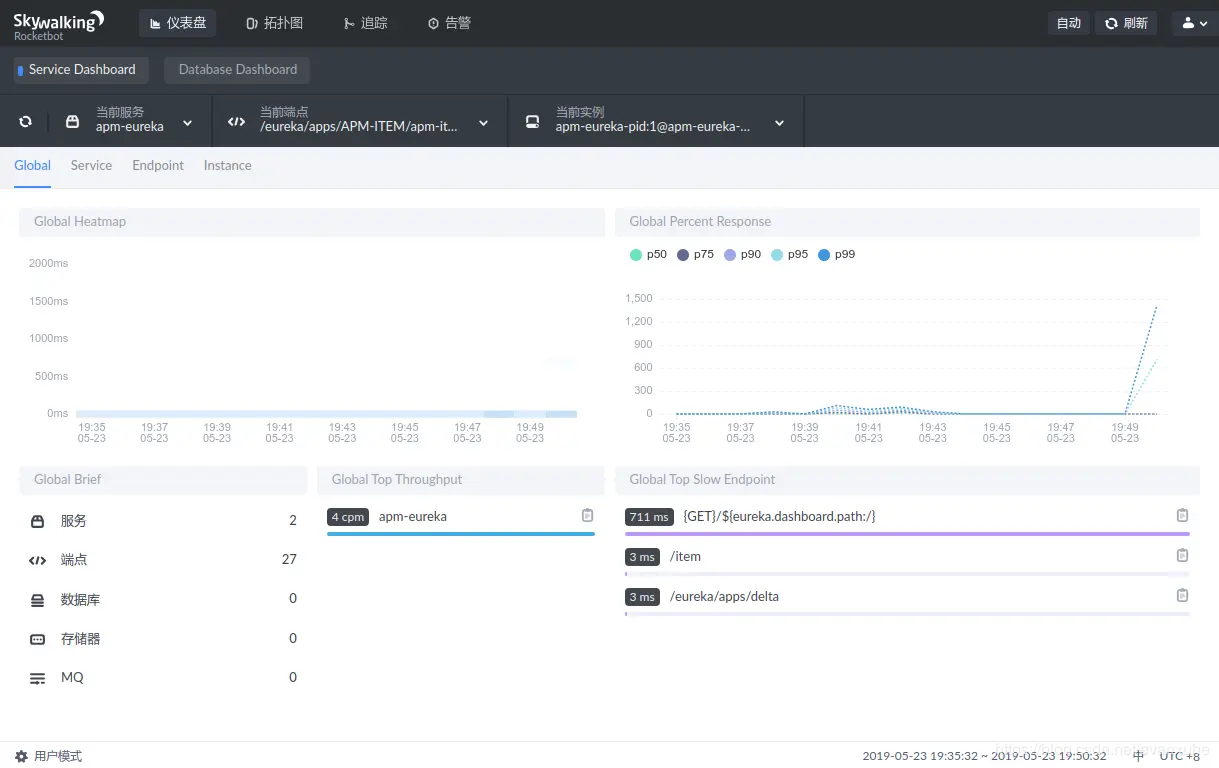Copy apm-eureka throughput entry with clipboard icon
Screen dimensions: 1219x768
click(x=588, y=516)
